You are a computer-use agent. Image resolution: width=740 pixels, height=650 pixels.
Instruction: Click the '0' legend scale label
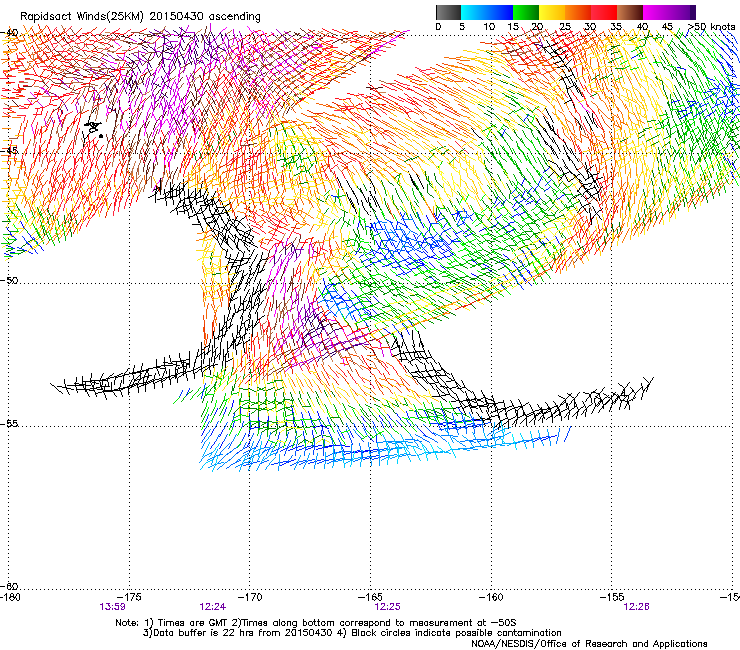tap(438, 27)
